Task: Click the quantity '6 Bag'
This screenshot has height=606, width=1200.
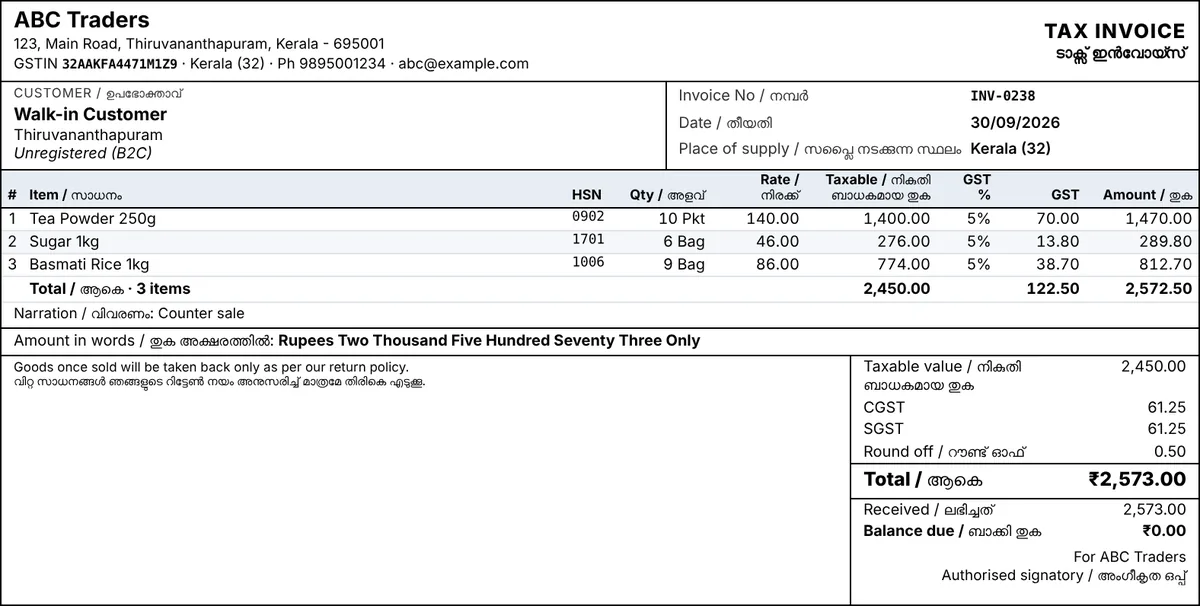Action: (x=684, y=241)
